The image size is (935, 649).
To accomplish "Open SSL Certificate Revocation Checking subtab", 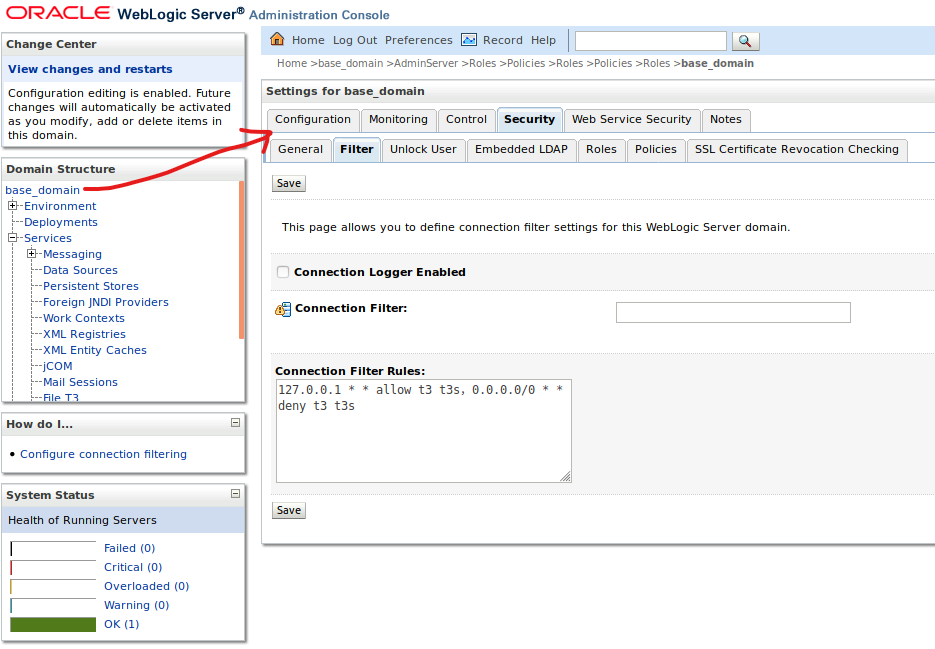I will click(x=797, y=150).
